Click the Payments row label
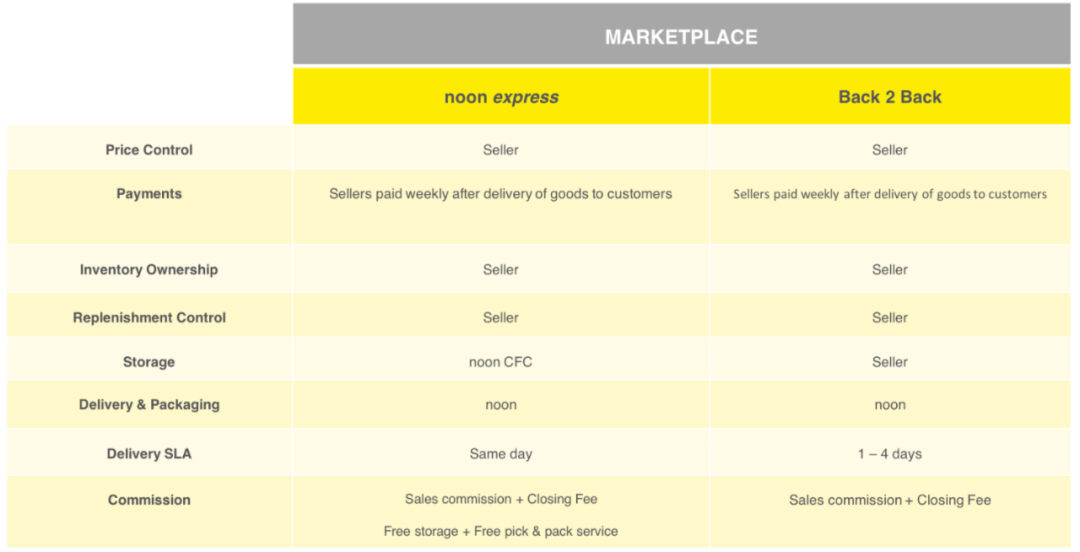Image resolution: width=1080 pixels, height=552 pixels. click(149, 194)
